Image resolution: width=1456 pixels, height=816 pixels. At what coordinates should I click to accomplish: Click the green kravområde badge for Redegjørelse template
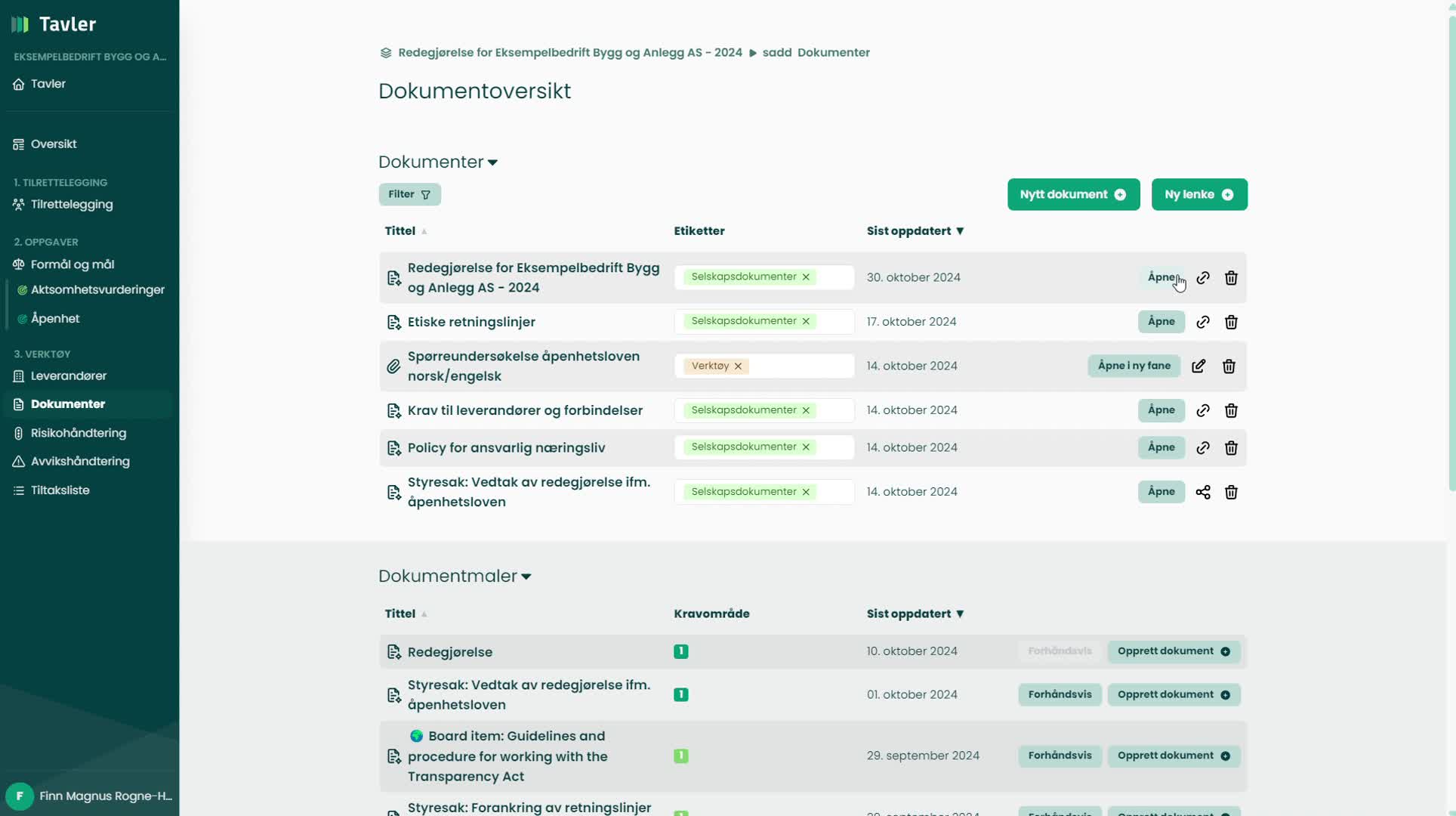pos(680,651)
